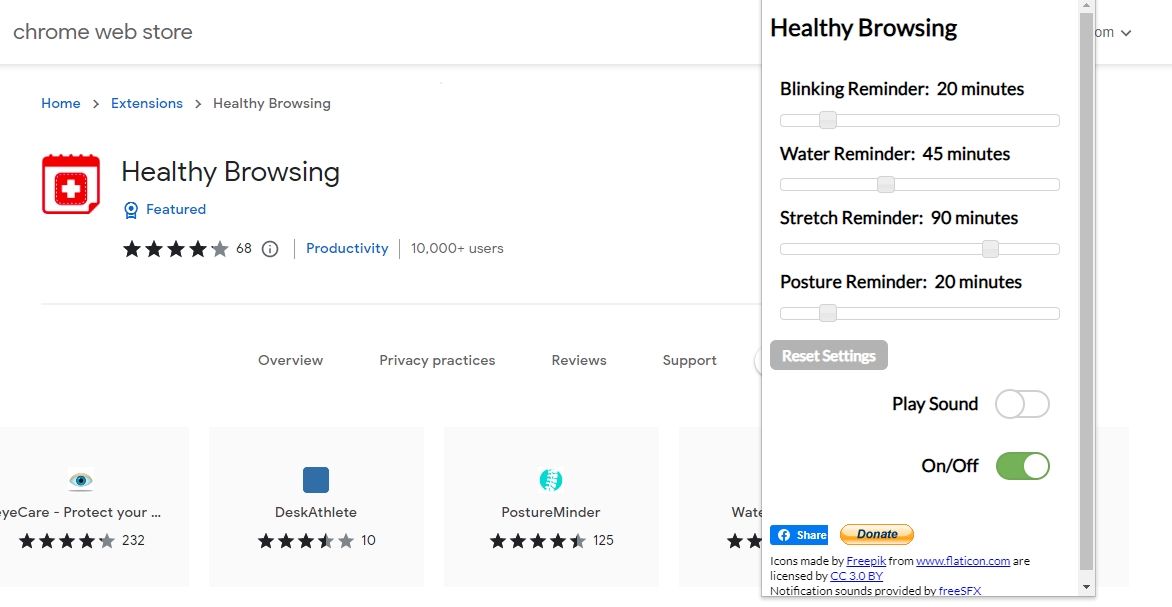Click the EyeCare extension eye icon

81,480
